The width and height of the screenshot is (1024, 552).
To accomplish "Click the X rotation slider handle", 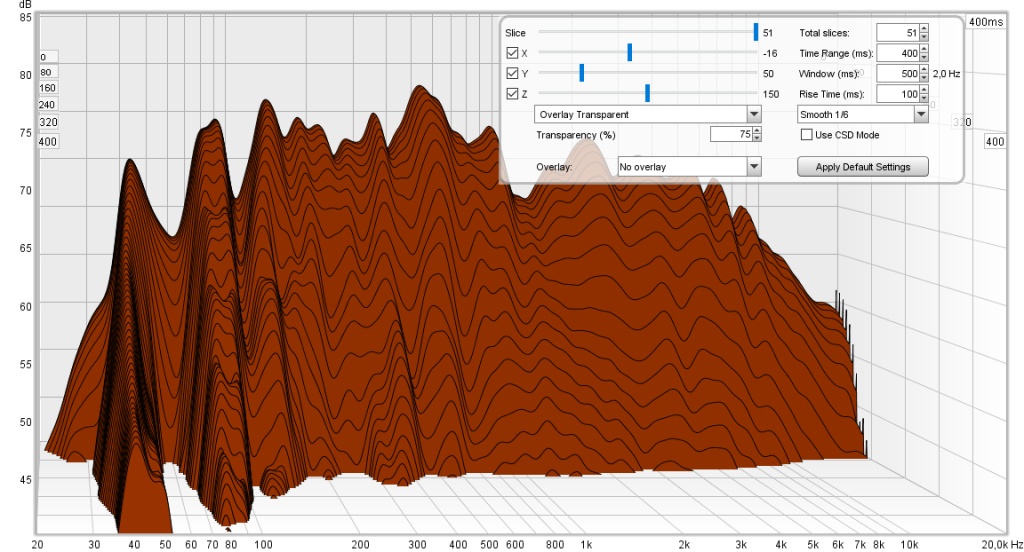I will tap(630, 53).
